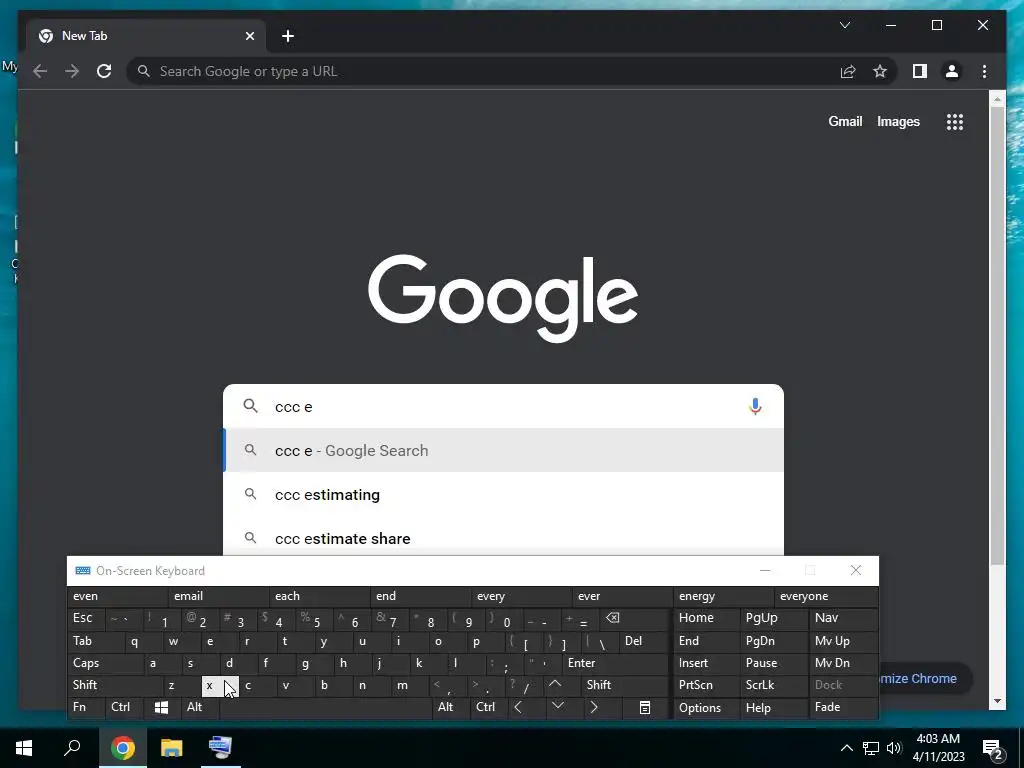This screenshot has width=1024, height=768.
Task: Tap the PrtScn key on keyboard
Action: [x=707, y=685]
